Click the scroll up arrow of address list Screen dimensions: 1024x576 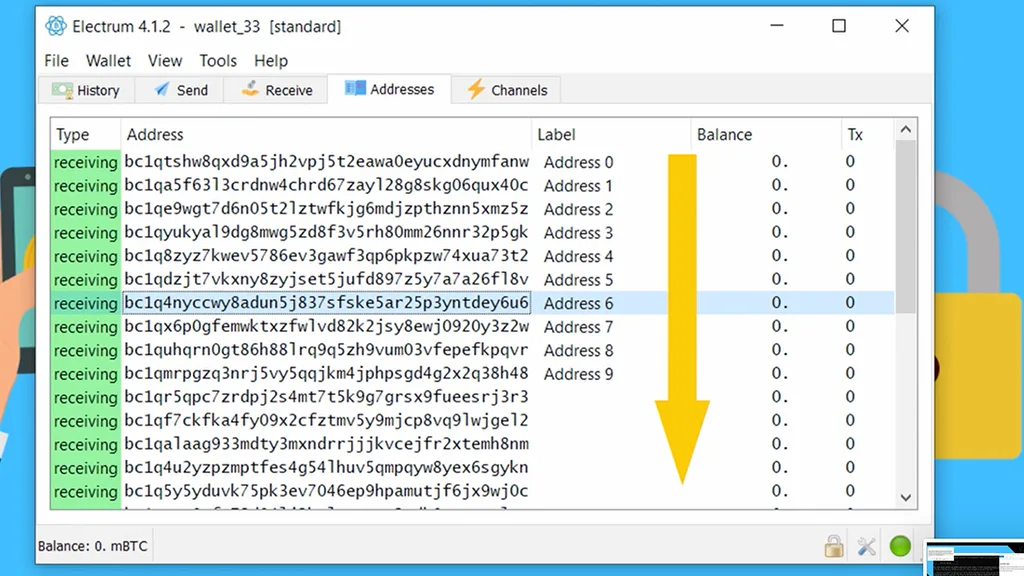pos(905,130)
